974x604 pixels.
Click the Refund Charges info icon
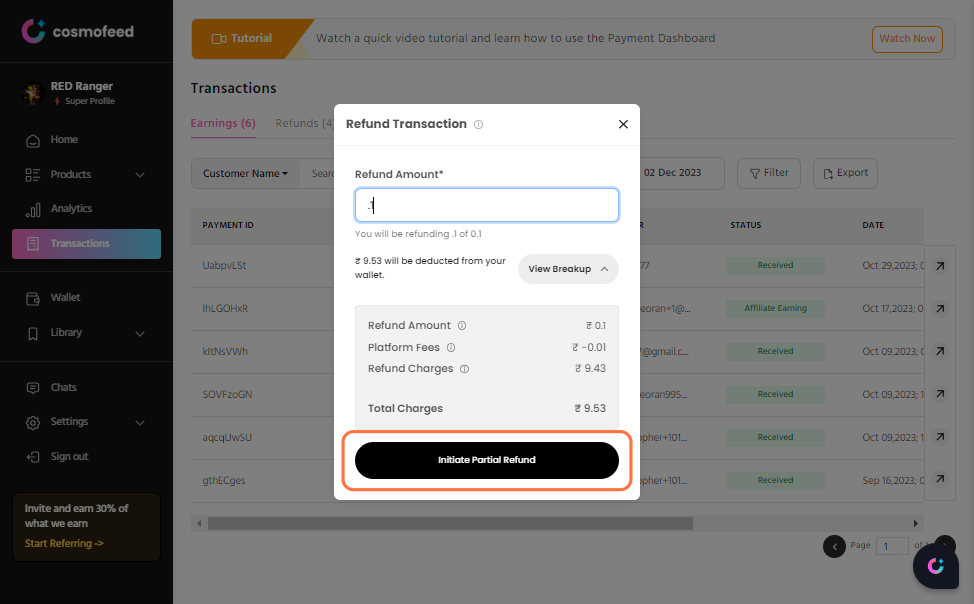[x=464, y=369]
